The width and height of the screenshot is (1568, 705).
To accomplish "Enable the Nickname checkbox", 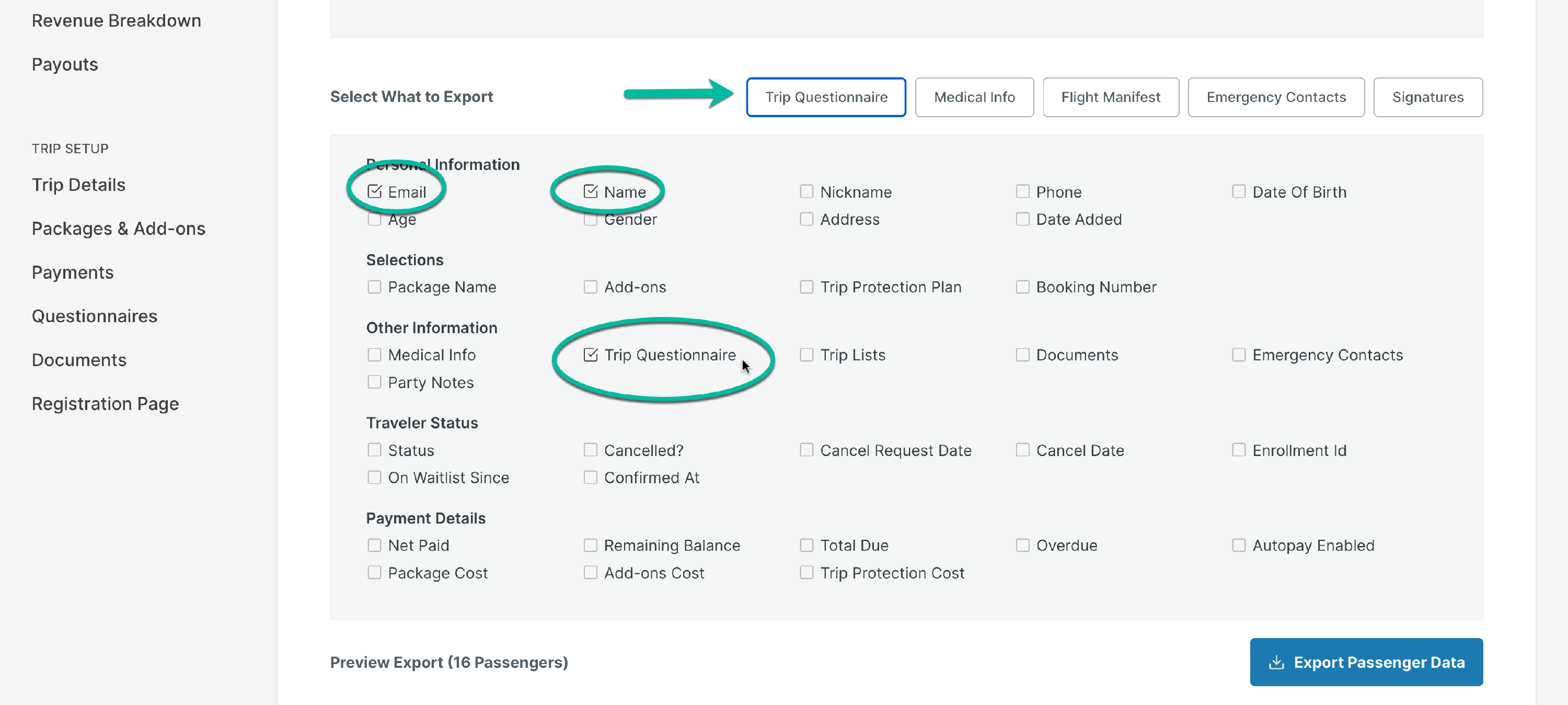I will click(807, 191).
